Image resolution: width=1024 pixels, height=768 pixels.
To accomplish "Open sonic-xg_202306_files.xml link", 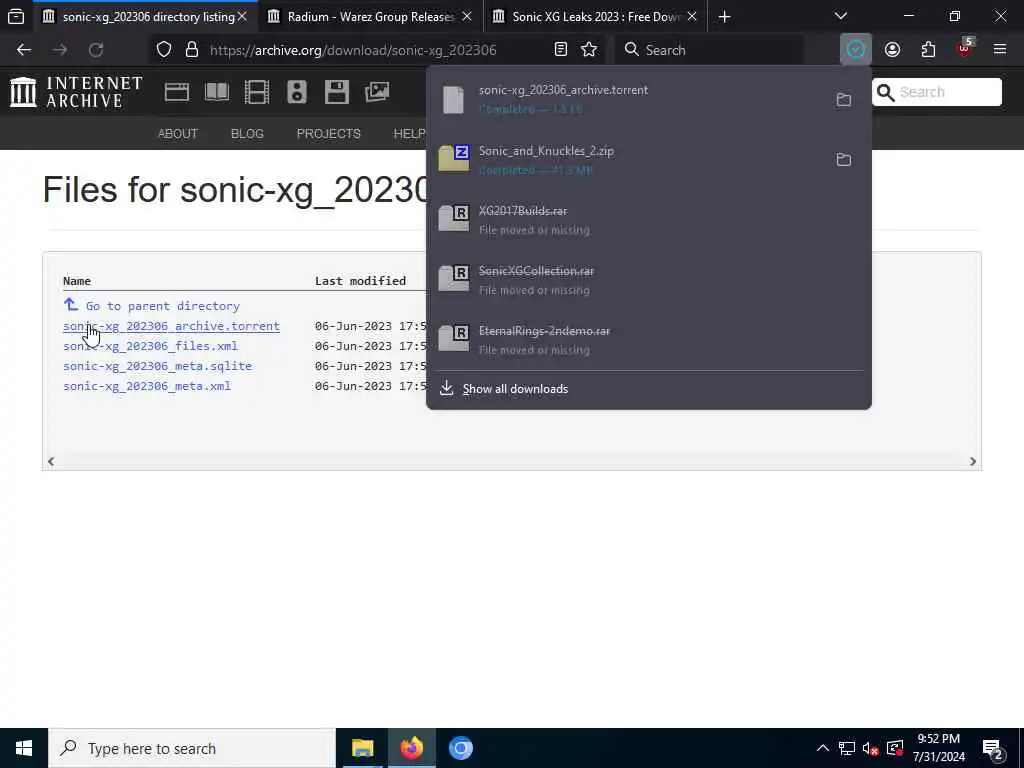I will coord(150,346).
